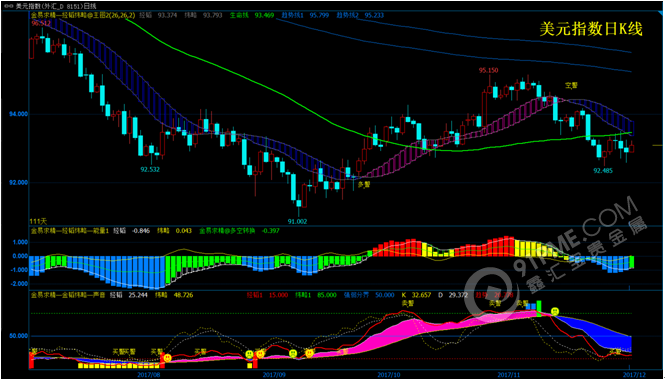Viewport: 665px width, 379px height.
Task: Click the 95.150 high price label
Action: click(x=489, y=70)
